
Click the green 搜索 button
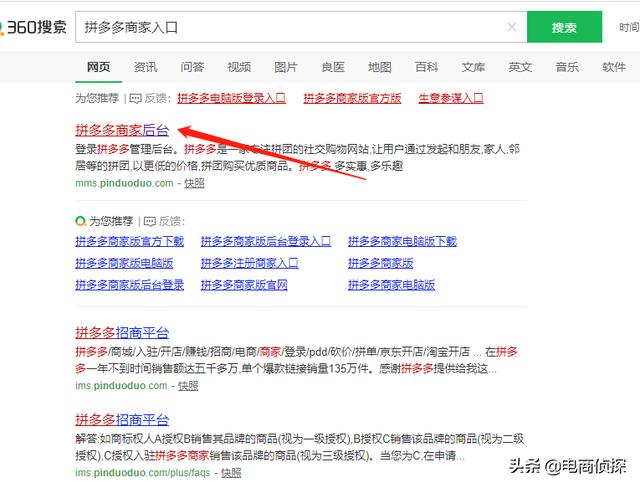point(564,27)
